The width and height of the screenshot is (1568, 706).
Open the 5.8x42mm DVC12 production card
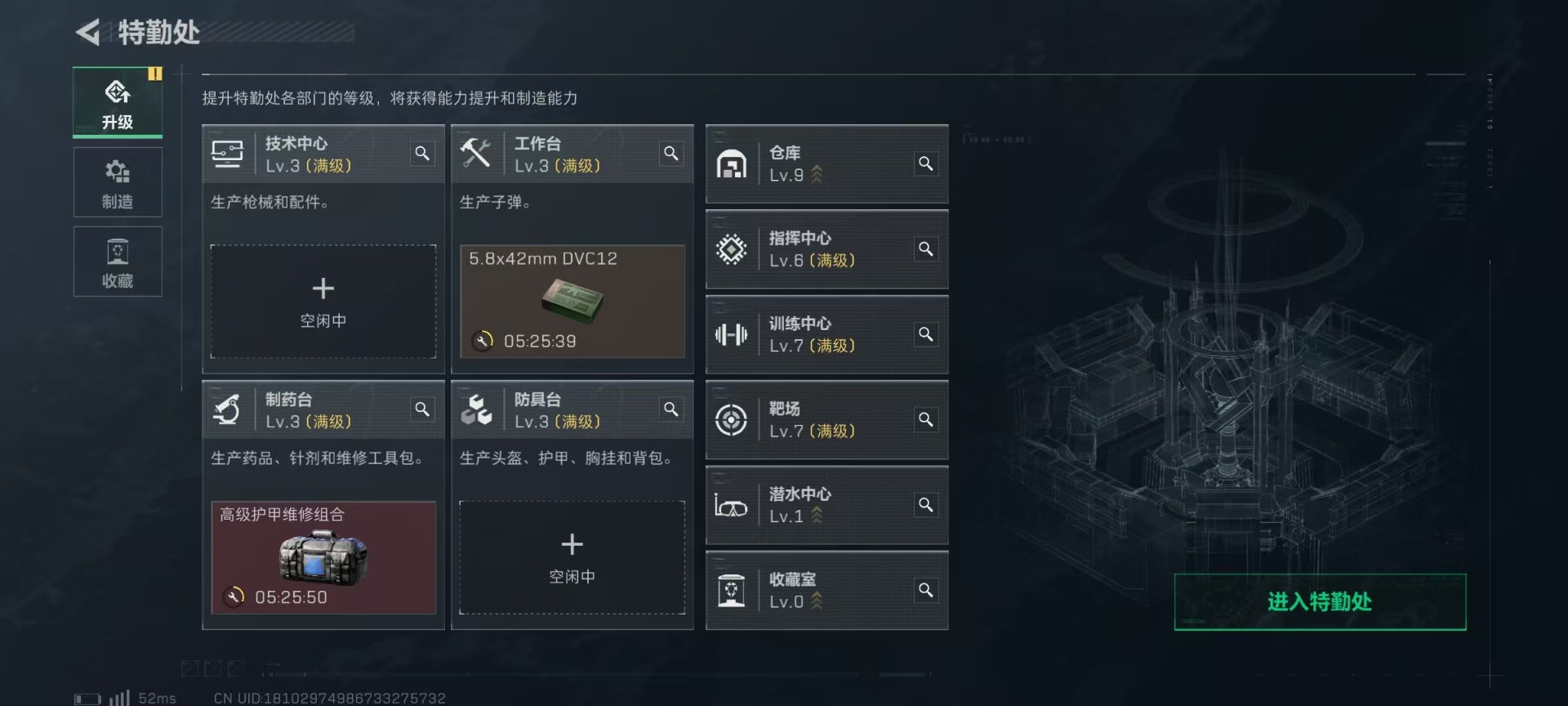572,302
